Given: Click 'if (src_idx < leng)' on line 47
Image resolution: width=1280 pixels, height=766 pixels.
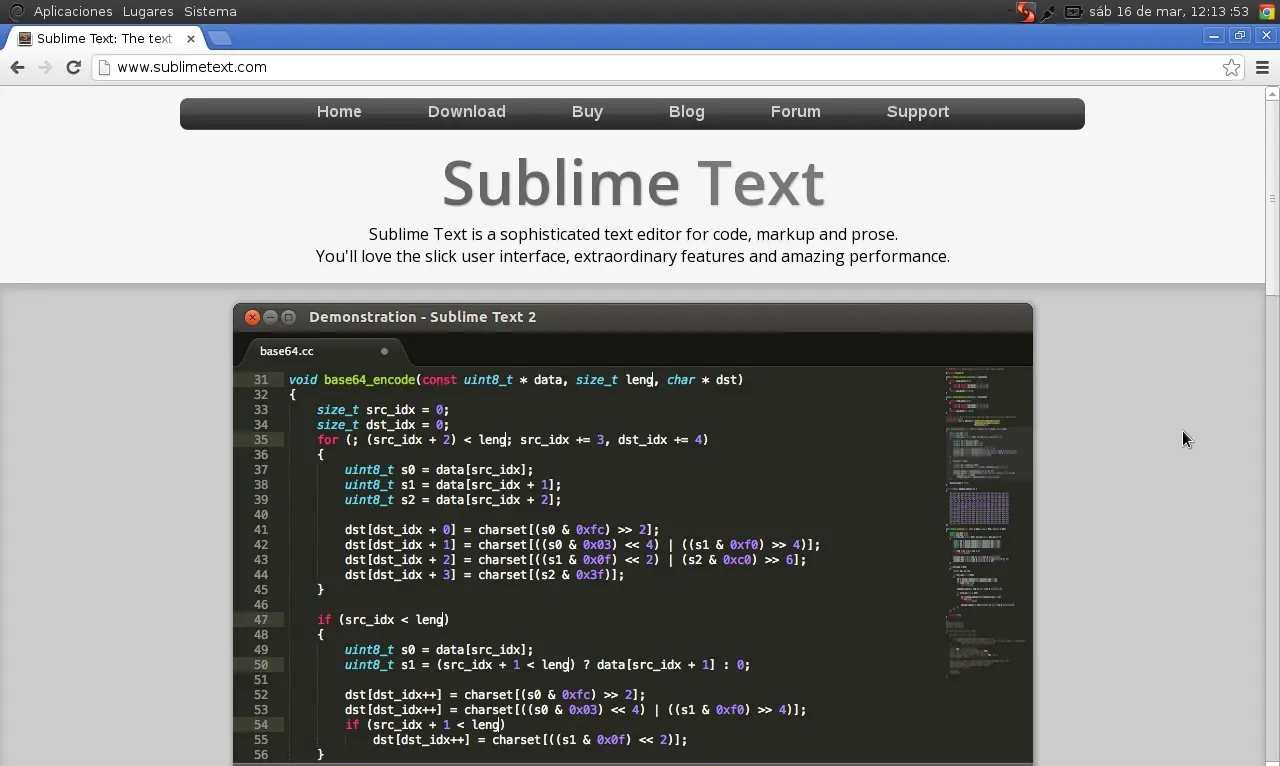Looking at the screenshot, I should point(383,620).
